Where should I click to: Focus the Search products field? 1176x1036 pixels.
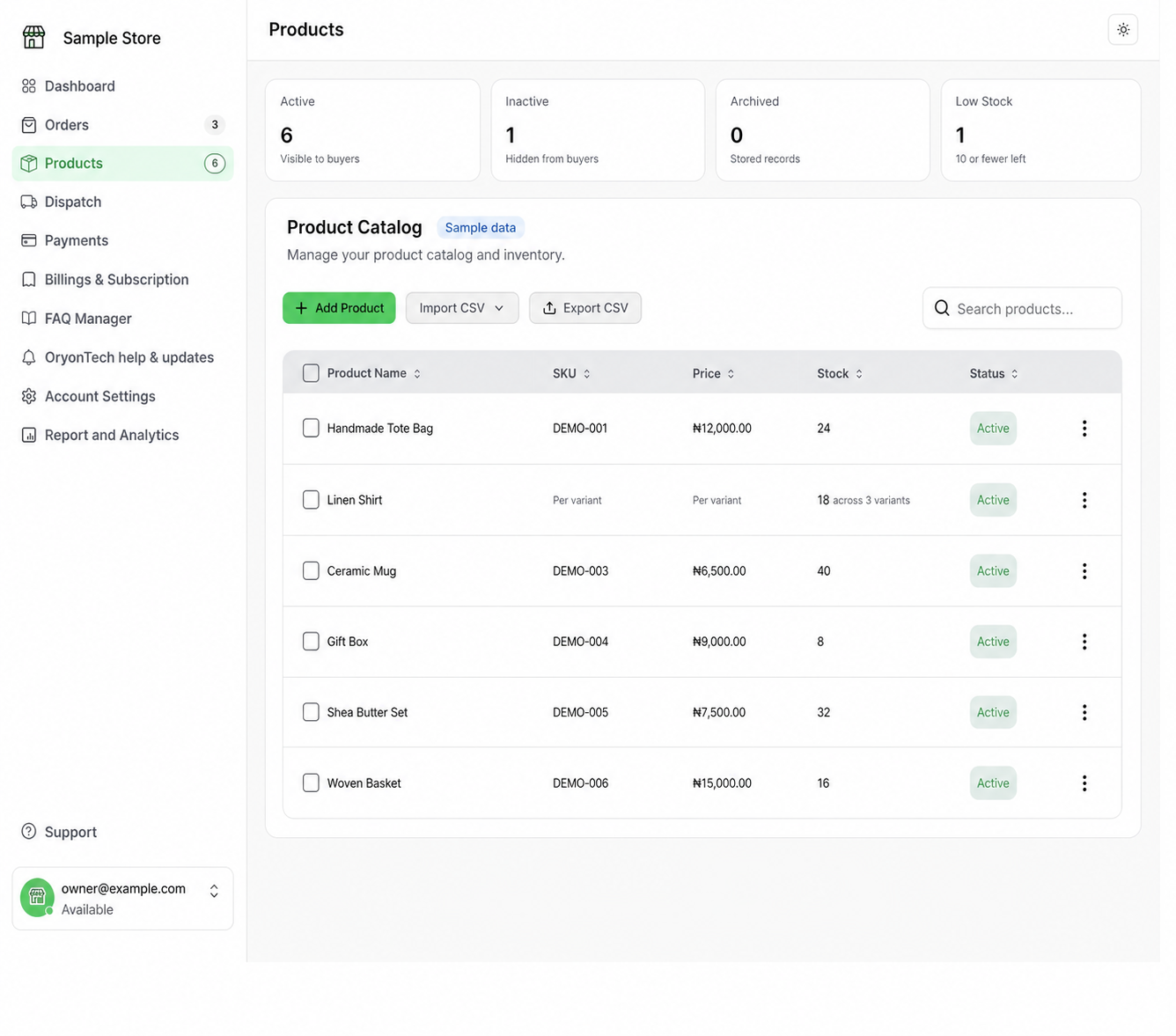[x=1022, y=308]
